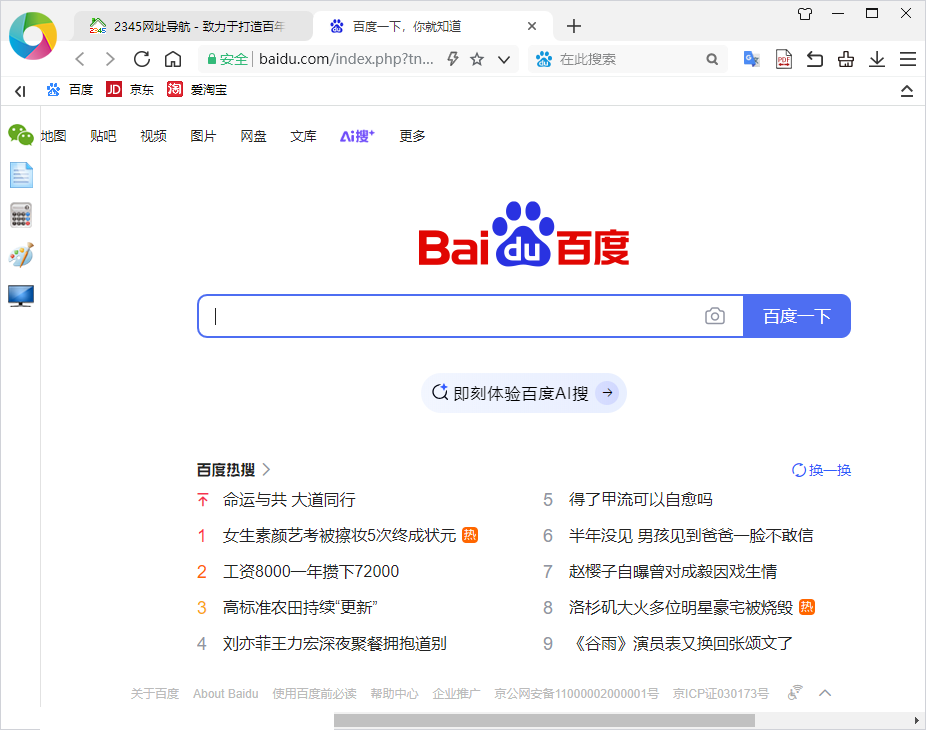
Task: Open hot search 命运与共 大道同行
Action: [289, 500]
